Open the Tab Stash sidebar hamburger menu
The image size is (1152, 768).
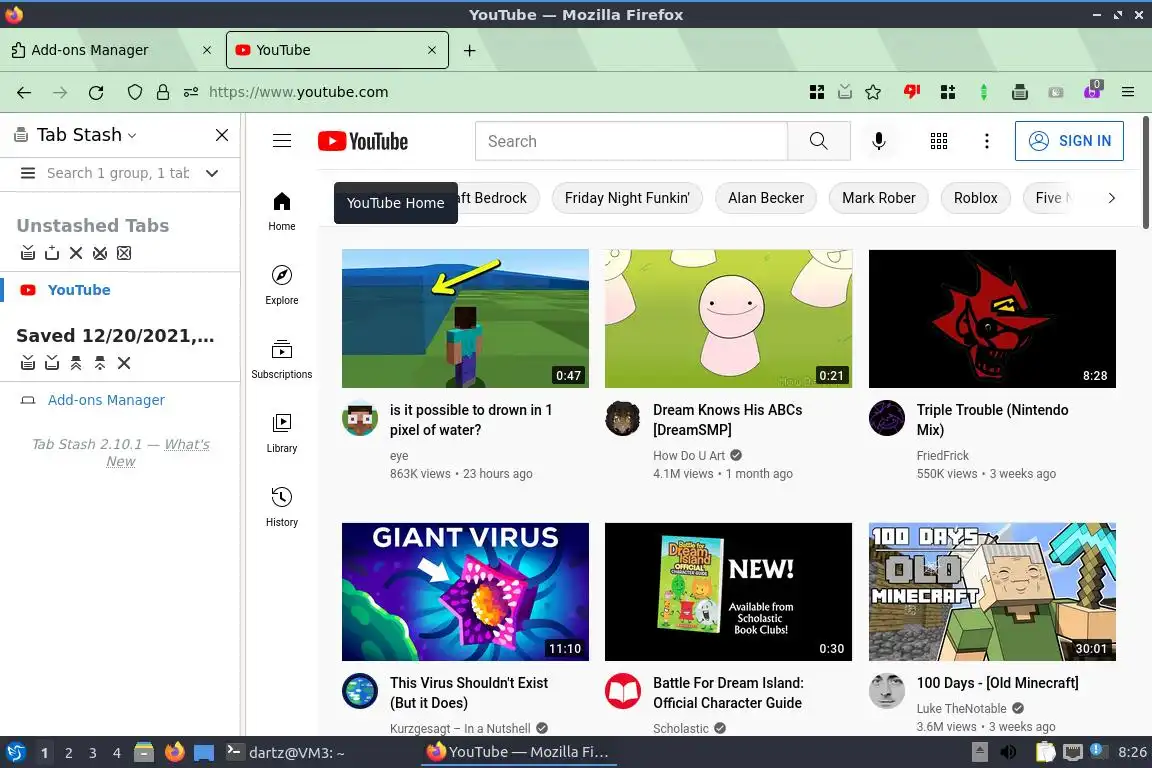(28, 173)
